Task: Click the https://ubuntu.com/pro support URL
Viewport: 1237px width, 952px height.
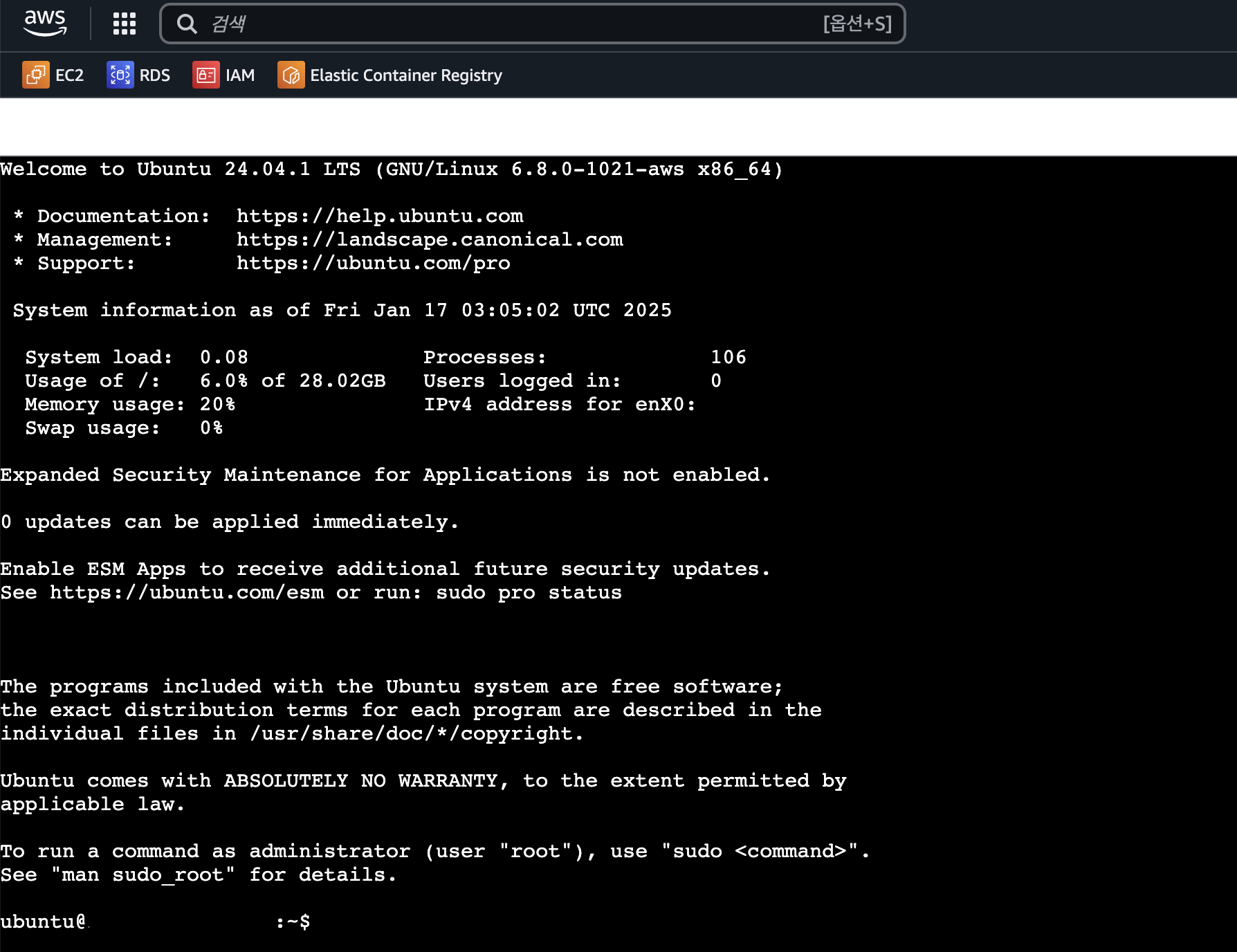Action: tap(374, 264)
